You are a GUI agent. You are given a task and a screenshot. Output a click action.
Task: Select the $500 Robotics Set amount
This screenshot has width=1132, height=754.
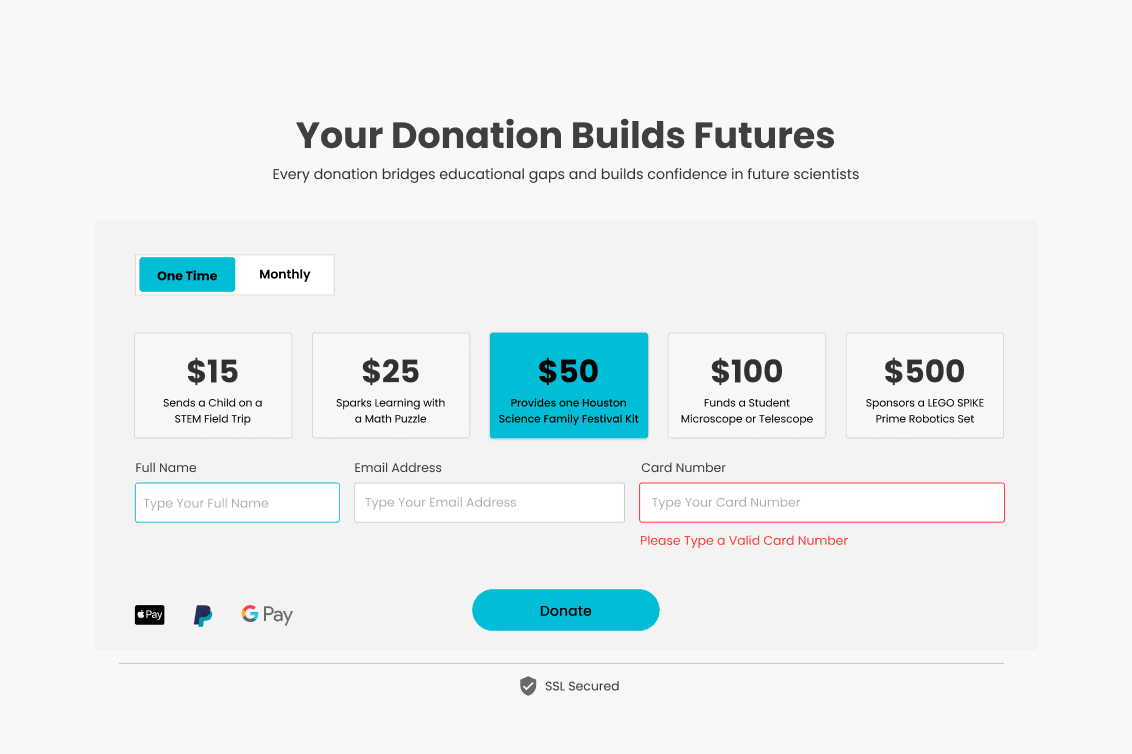click(x=924, y=385)
